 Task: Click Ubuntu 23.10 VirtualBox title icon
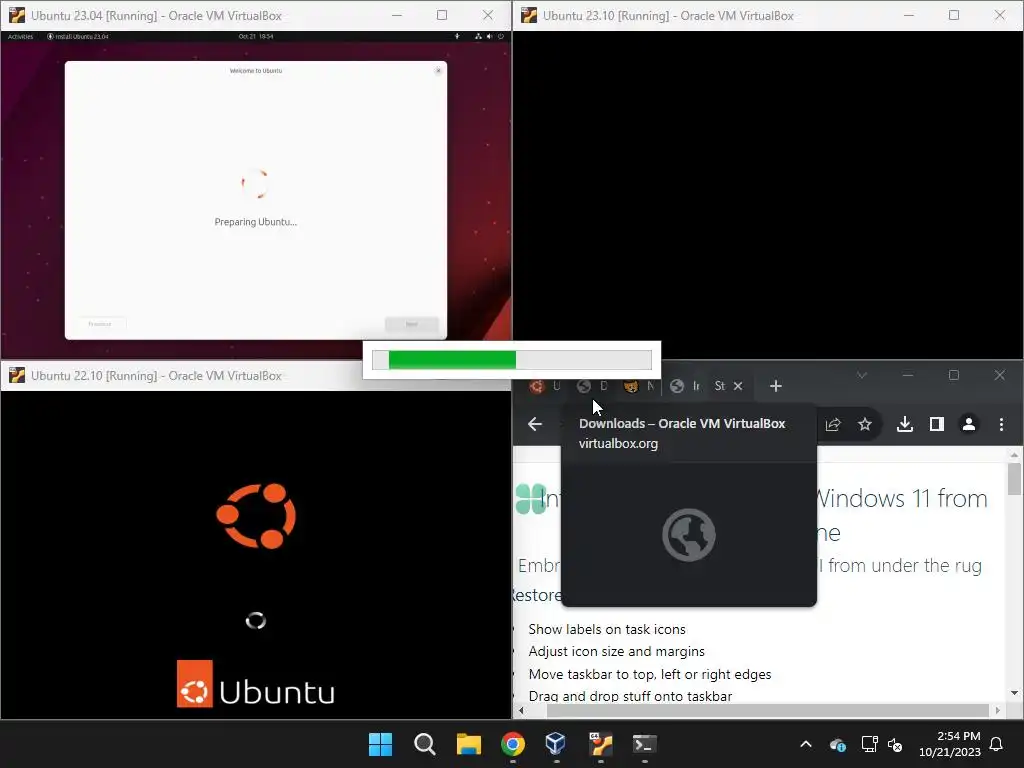(x=529, y=15)
